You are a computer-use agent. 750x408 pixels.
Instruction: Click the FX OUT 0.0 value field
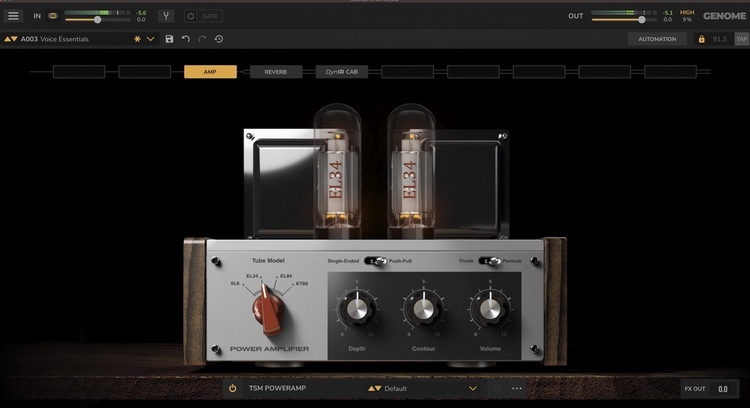coord(723,389)
